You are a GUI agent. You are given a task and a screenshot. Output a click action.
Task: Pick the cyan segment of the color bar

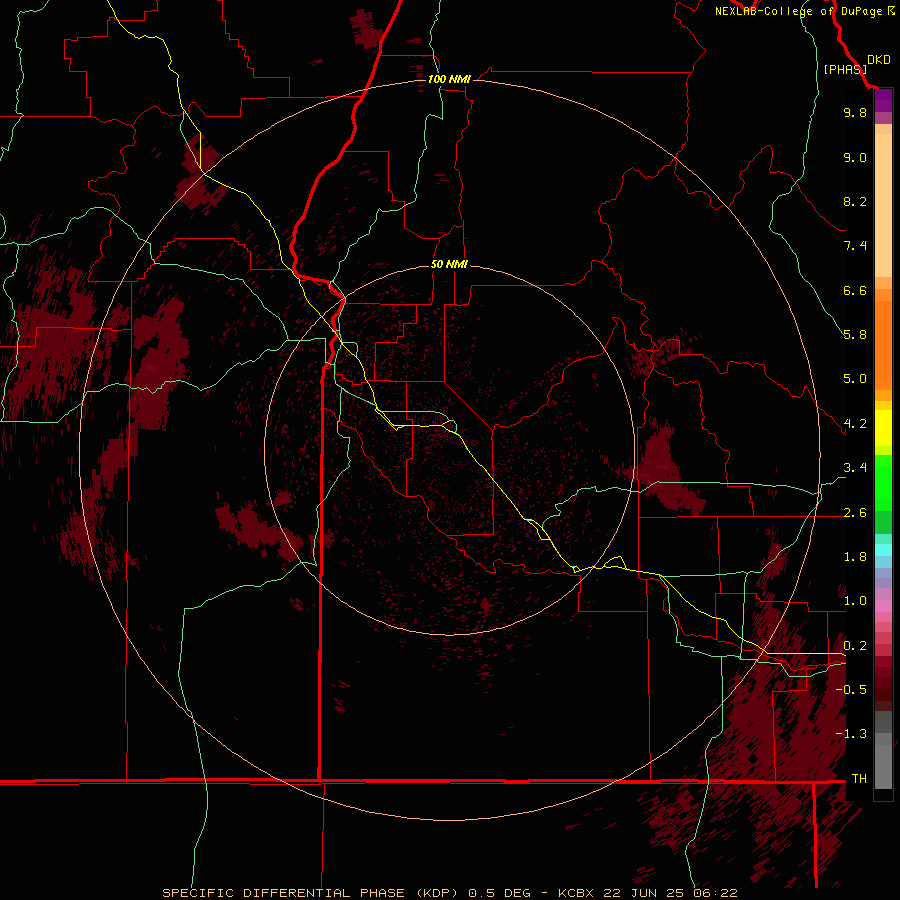(x=883, y=550)
